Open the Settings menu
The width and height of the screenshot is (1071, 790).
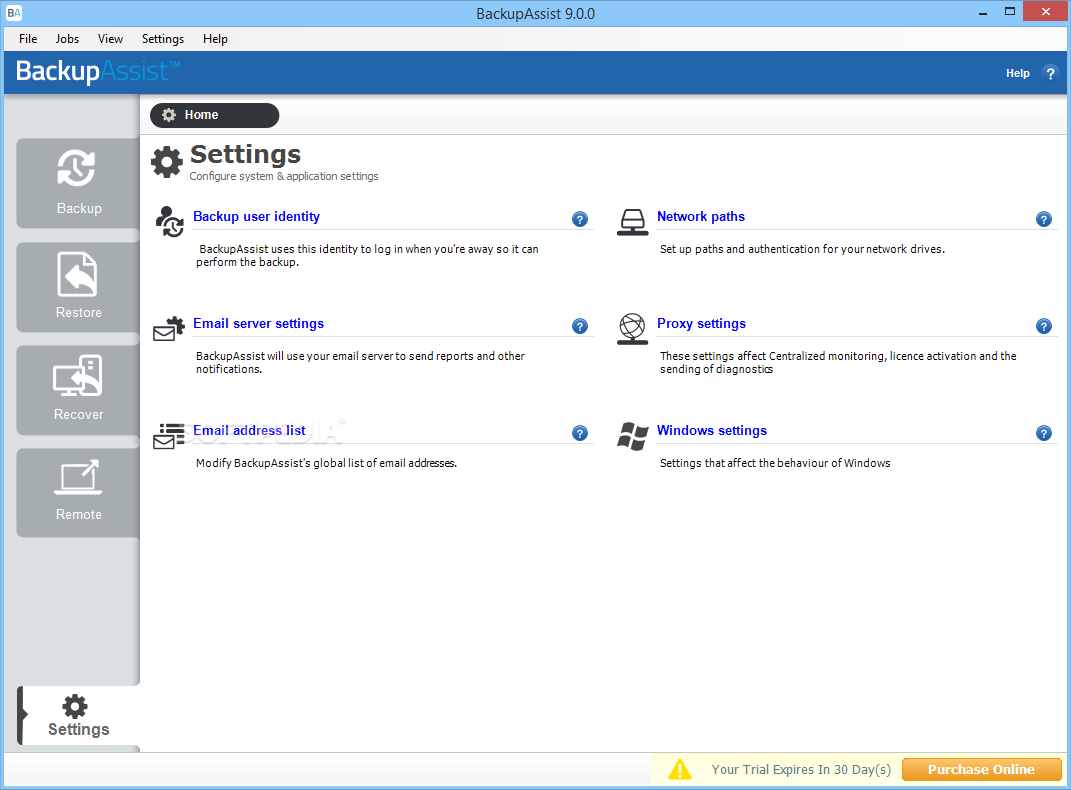tap(163, 39)
